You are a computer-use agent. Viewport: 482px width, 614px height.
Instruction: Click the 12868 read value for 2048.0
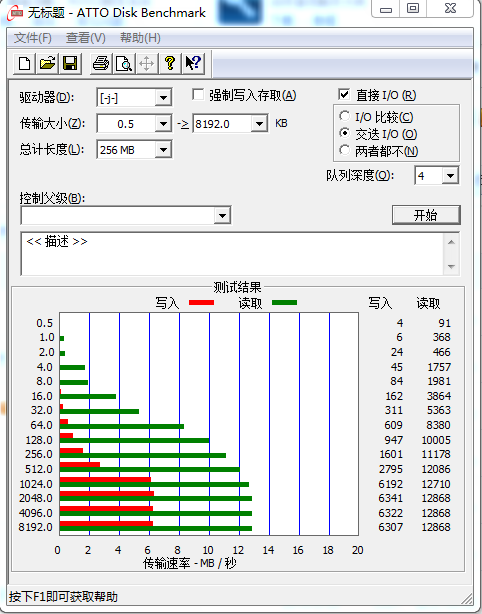coord(436,498)
